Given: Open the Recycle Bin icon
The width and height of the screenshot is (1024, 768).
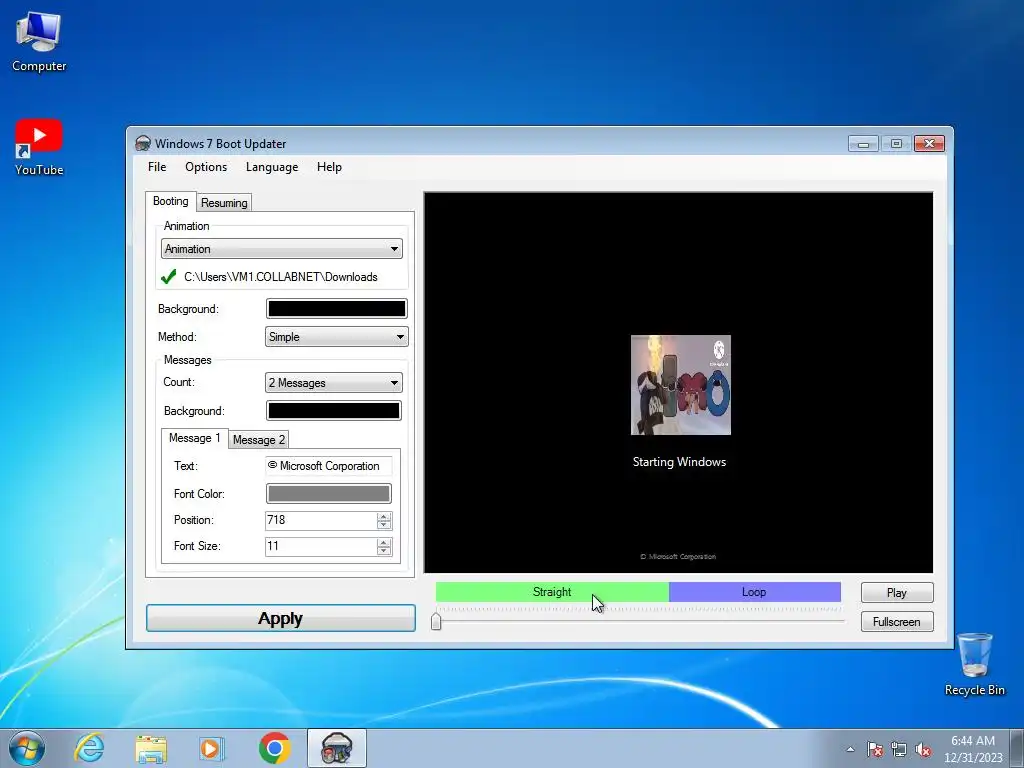Looking at the screenshot, I should 974,664.
